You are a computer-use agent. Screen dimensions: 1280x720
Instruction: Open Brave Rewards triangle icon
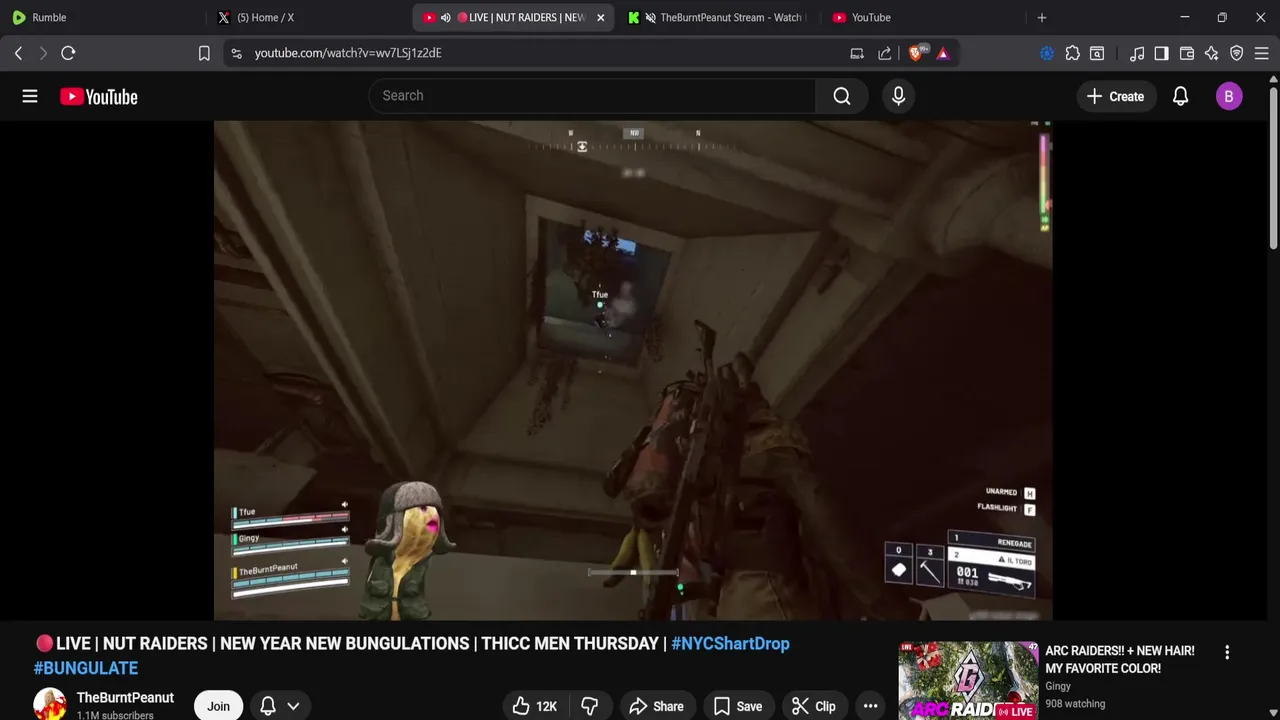click(x=943, y=53)
